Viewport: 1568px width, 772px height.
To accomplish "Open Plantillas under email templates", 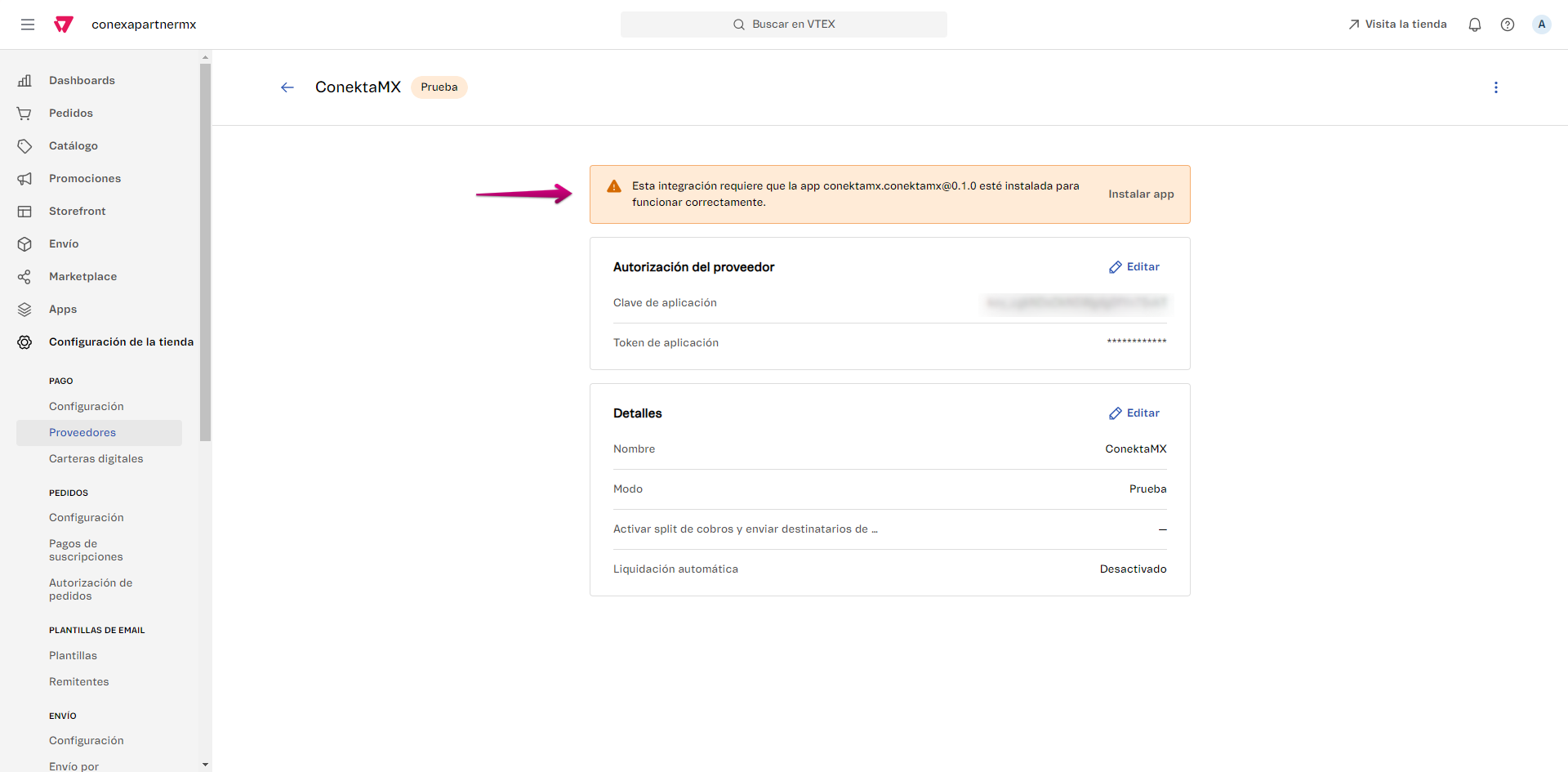I will coord(73,655).
